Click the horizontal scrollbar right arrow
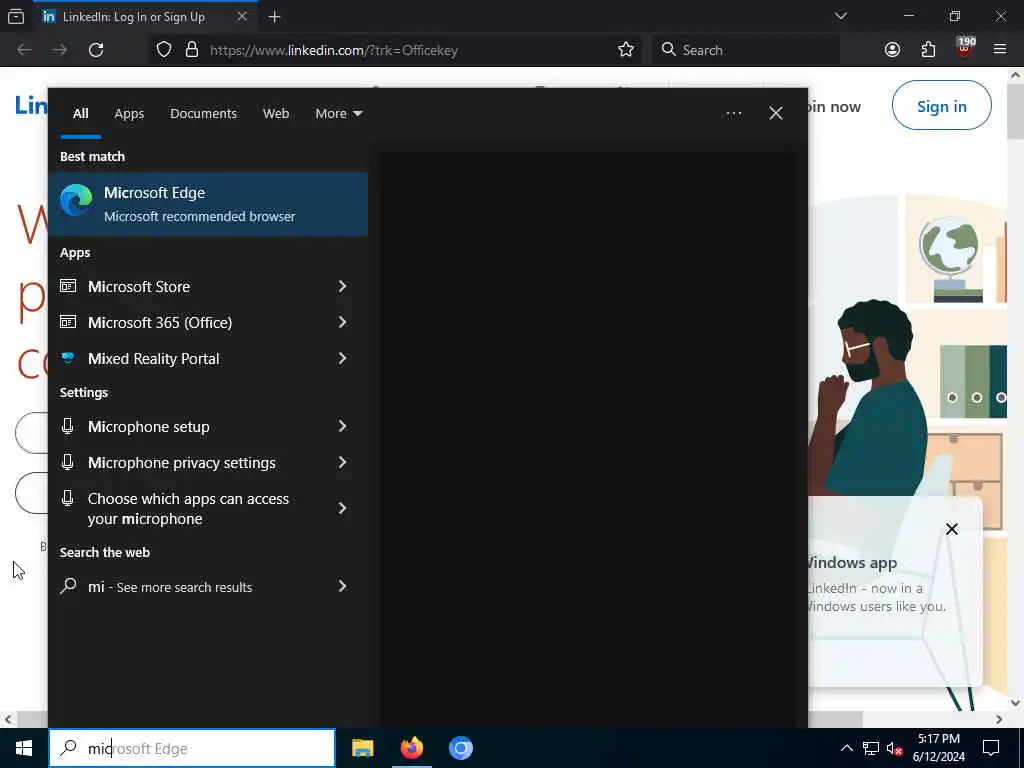Image resolution: width=1024 pixels, height=768 pixels. point(999,719)
